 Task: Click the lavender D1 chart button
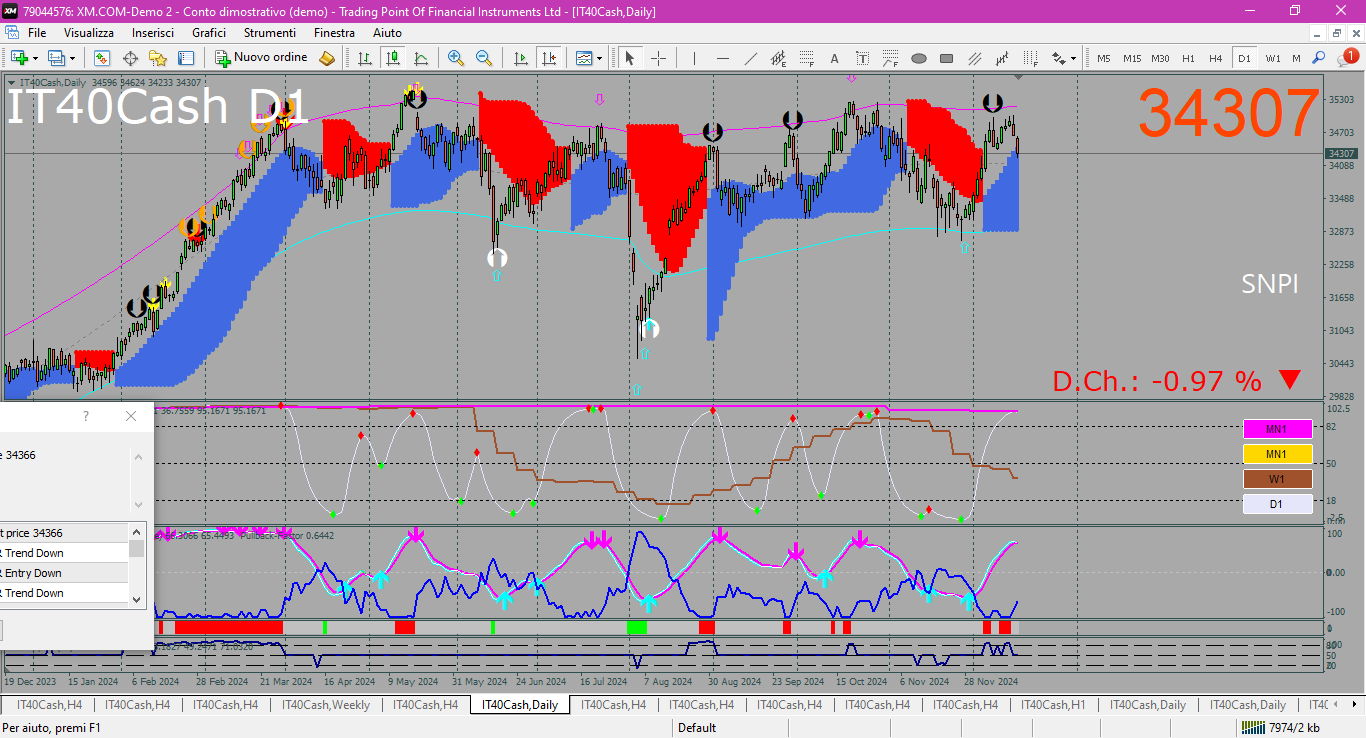pos(1276,504)
